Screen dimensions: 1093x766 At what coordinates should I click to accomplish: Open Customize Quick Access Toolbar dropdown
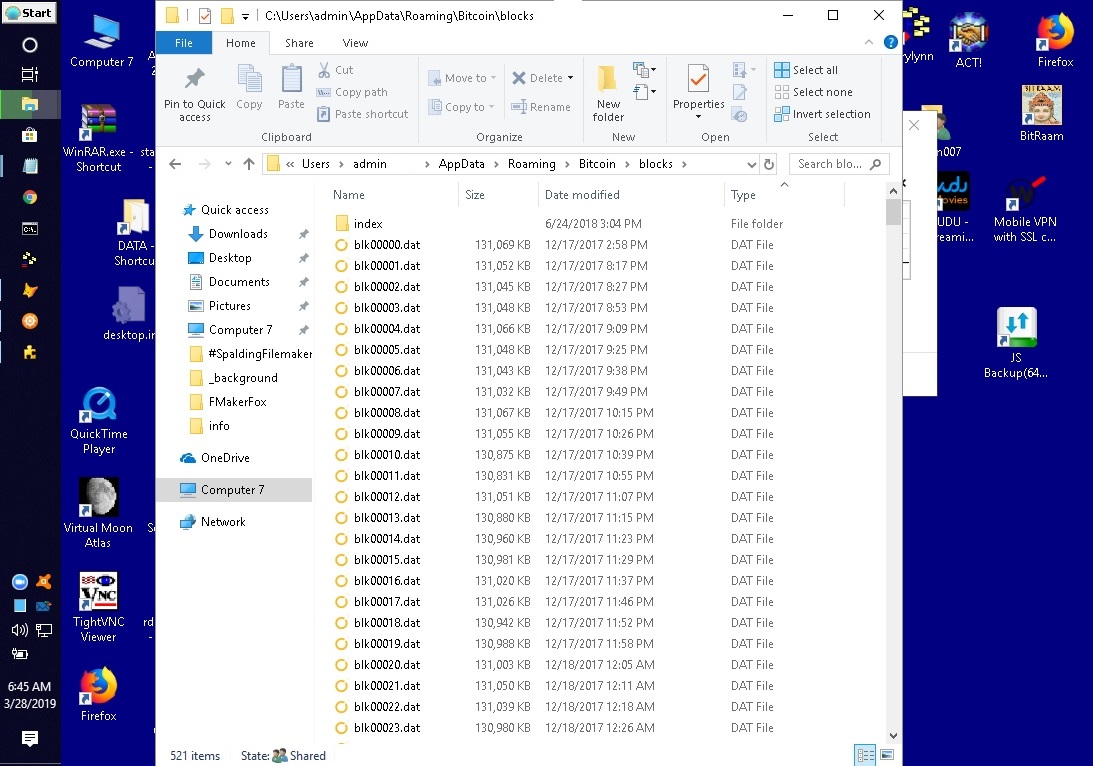tap(245, 16)
